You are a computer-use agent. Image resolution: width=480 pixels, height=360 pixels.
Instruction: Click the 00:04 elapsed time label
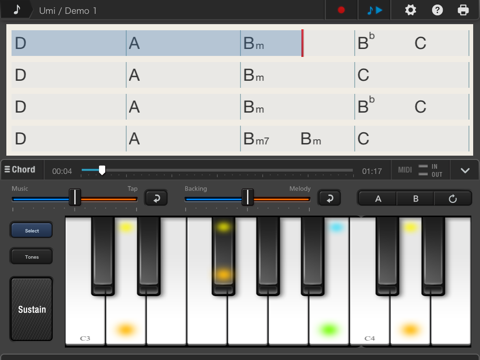click(62, 171)
